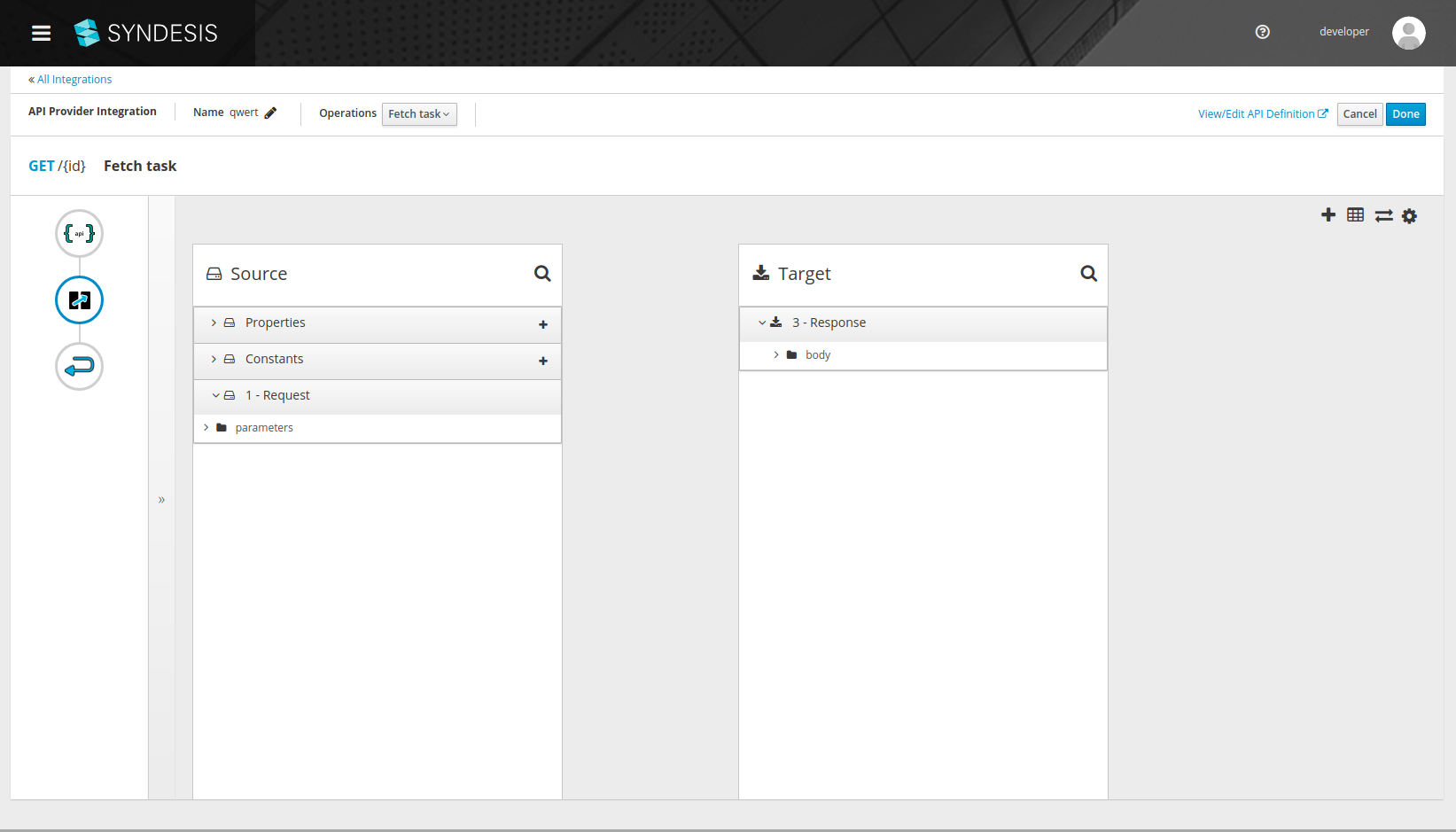
Task: Click the 3 - Response label
Action: (x=829, y=323)
